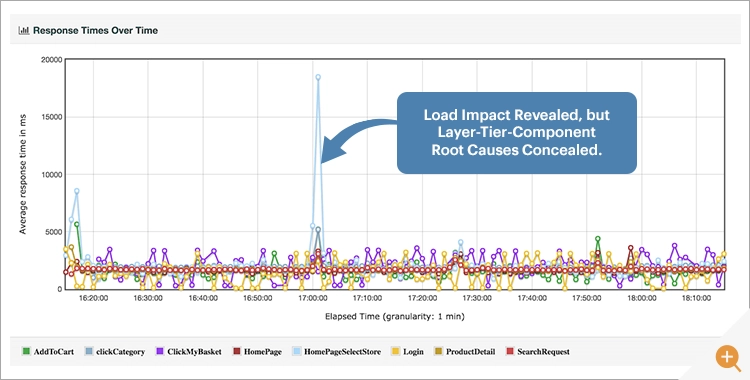Select the 17:10:00 x-axis tick label
Viewport: 750px width, 380px height.
[x=367, y=298]
